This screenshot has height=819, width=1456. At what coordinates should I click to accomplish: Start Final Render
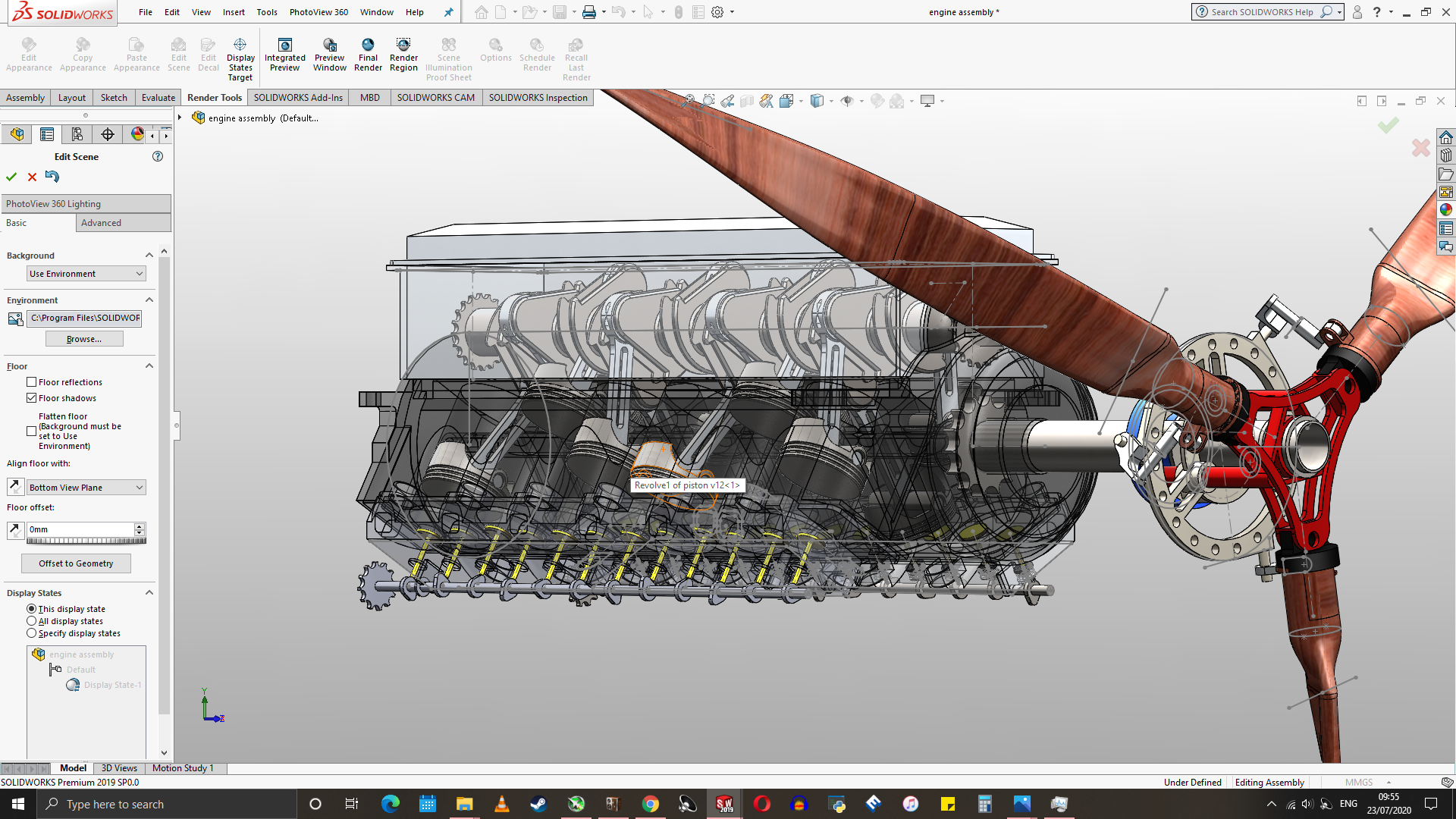[368, 55]
